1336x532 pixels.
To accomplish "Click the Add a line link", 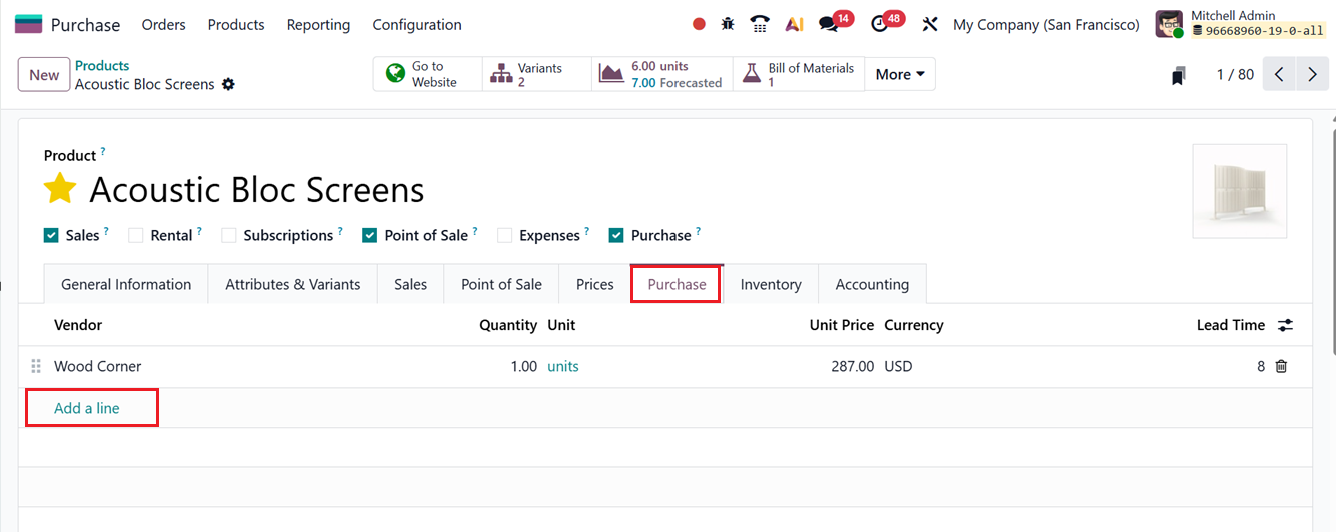I will click(x=87, y=408).
